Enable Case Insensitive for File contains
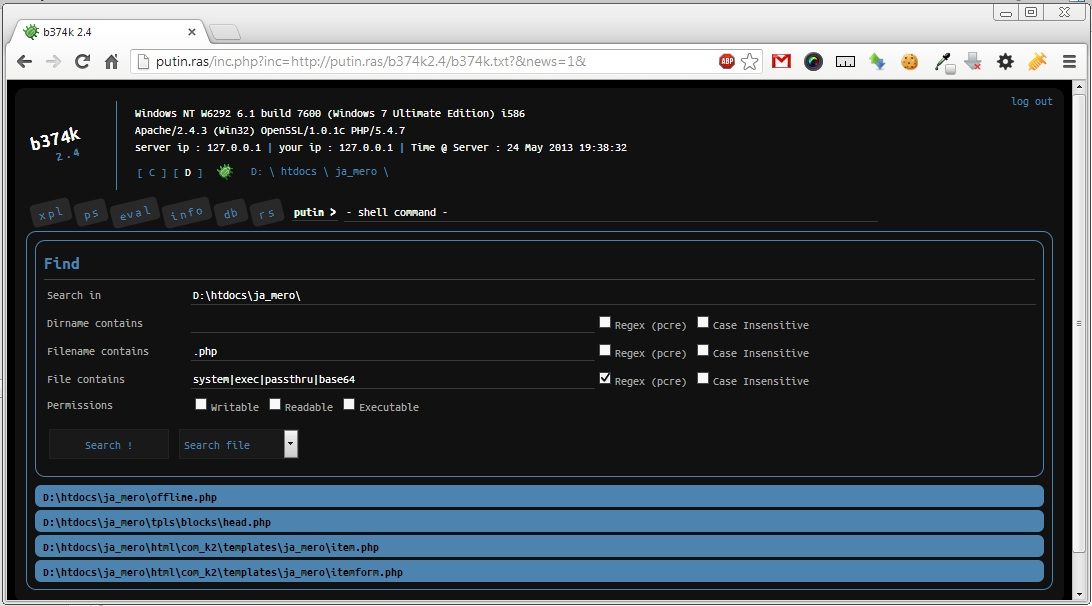 pyautogui.click(x=703, y=378)
